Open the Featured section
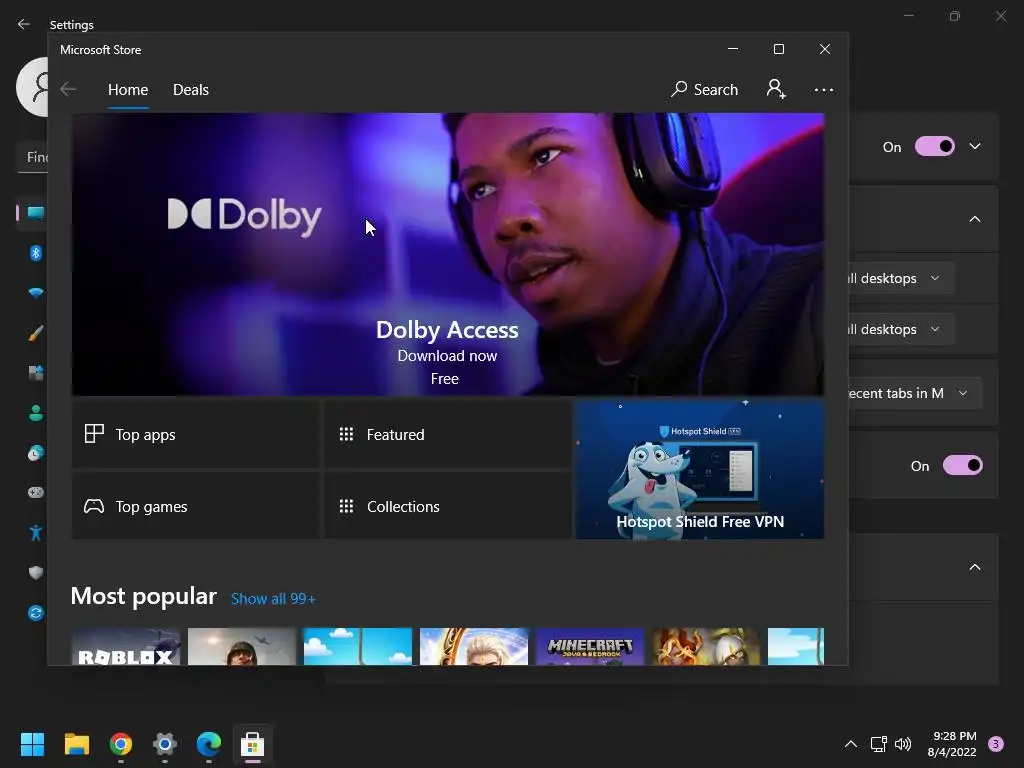 pos(448,434)
